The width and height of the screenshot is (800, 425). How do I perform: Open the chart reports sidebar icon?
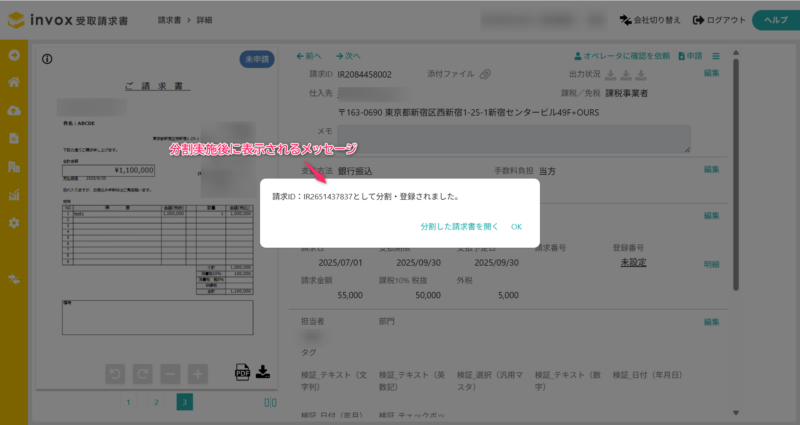coord(14,194)
